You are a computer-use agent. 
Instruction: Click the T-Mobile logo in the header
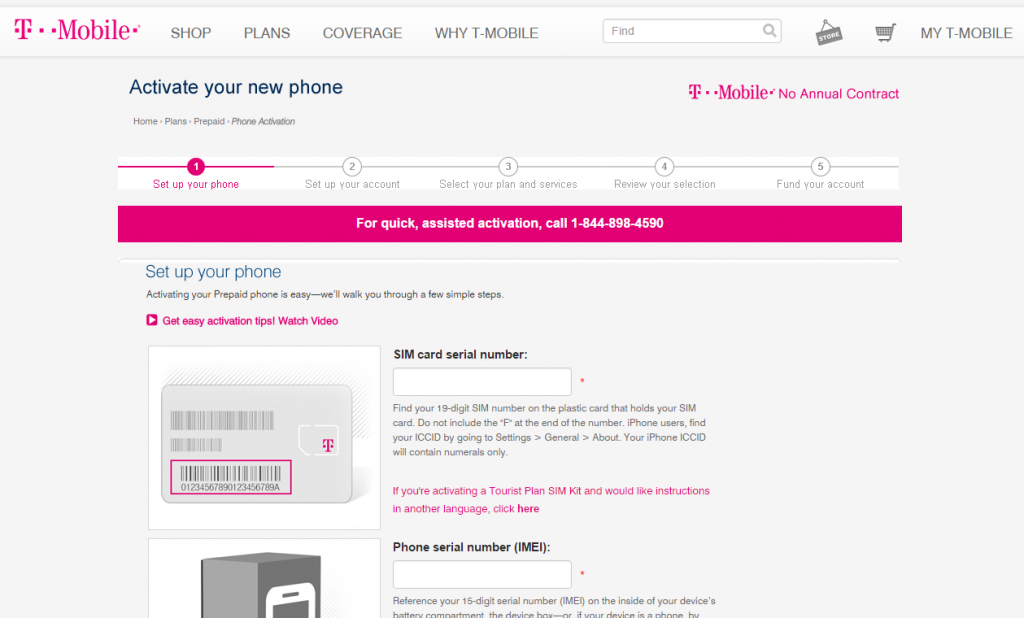click(x=76, y=29)
